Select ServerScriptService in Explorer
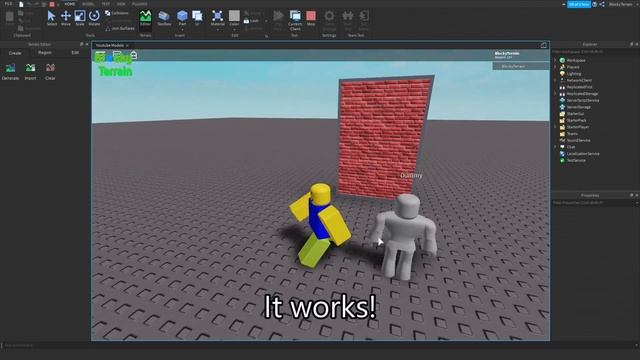Viewport: 640px width, 360px height. (x=583, y=100)
